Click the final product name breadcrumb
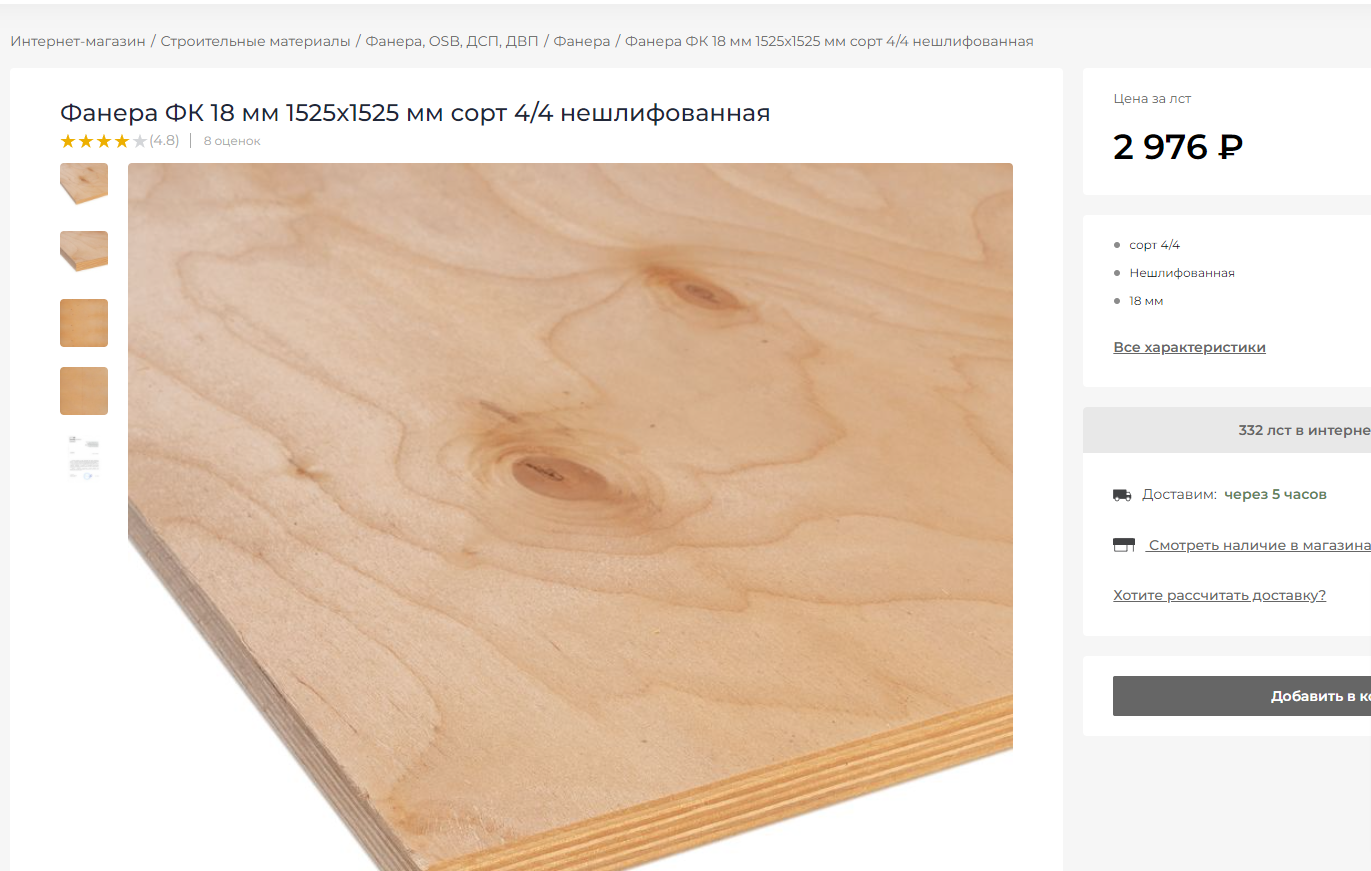1371x871 pixels. tap(829, 41)
